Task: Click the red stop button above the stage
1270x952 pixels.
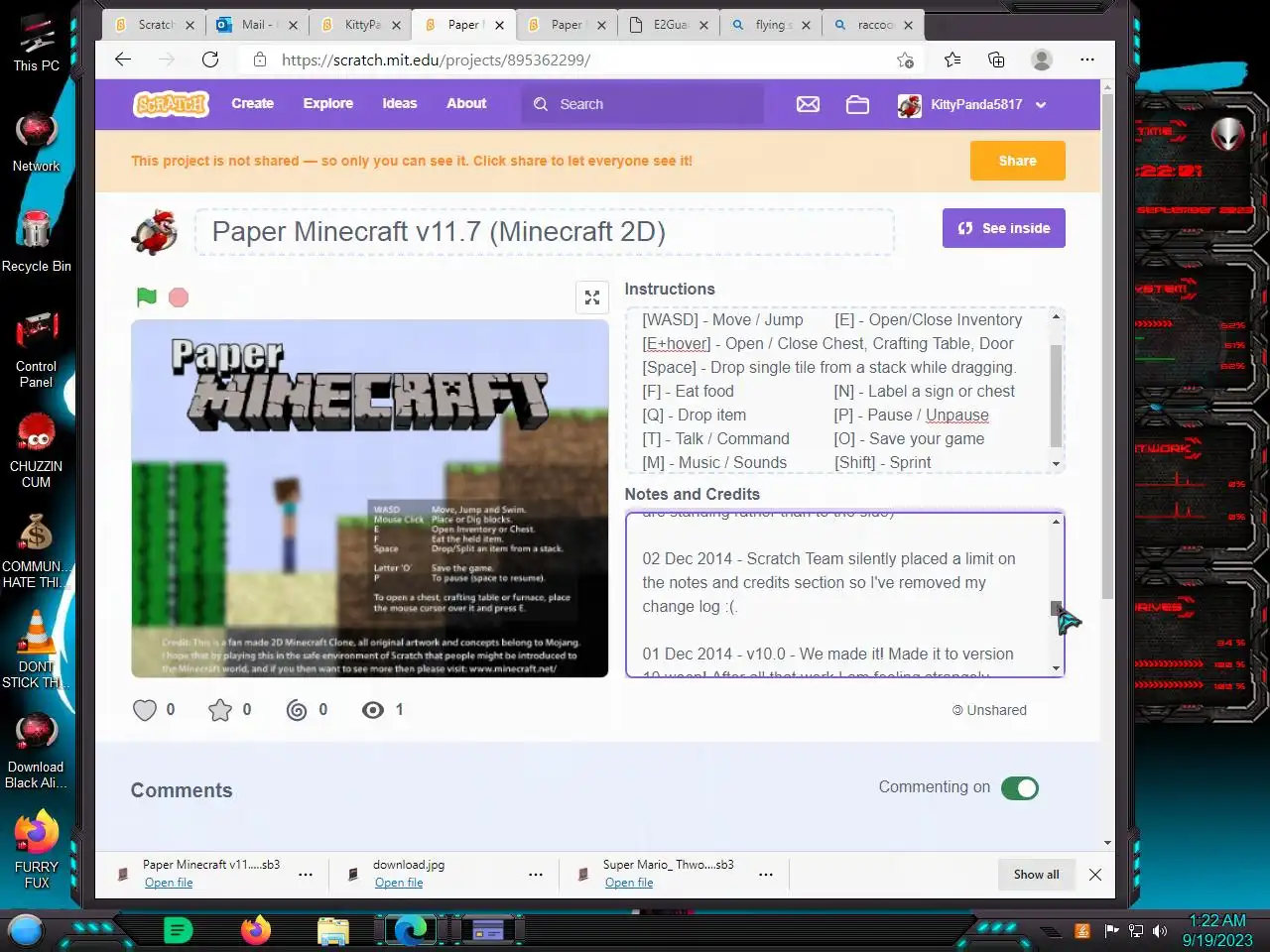Action: point(179,297)
